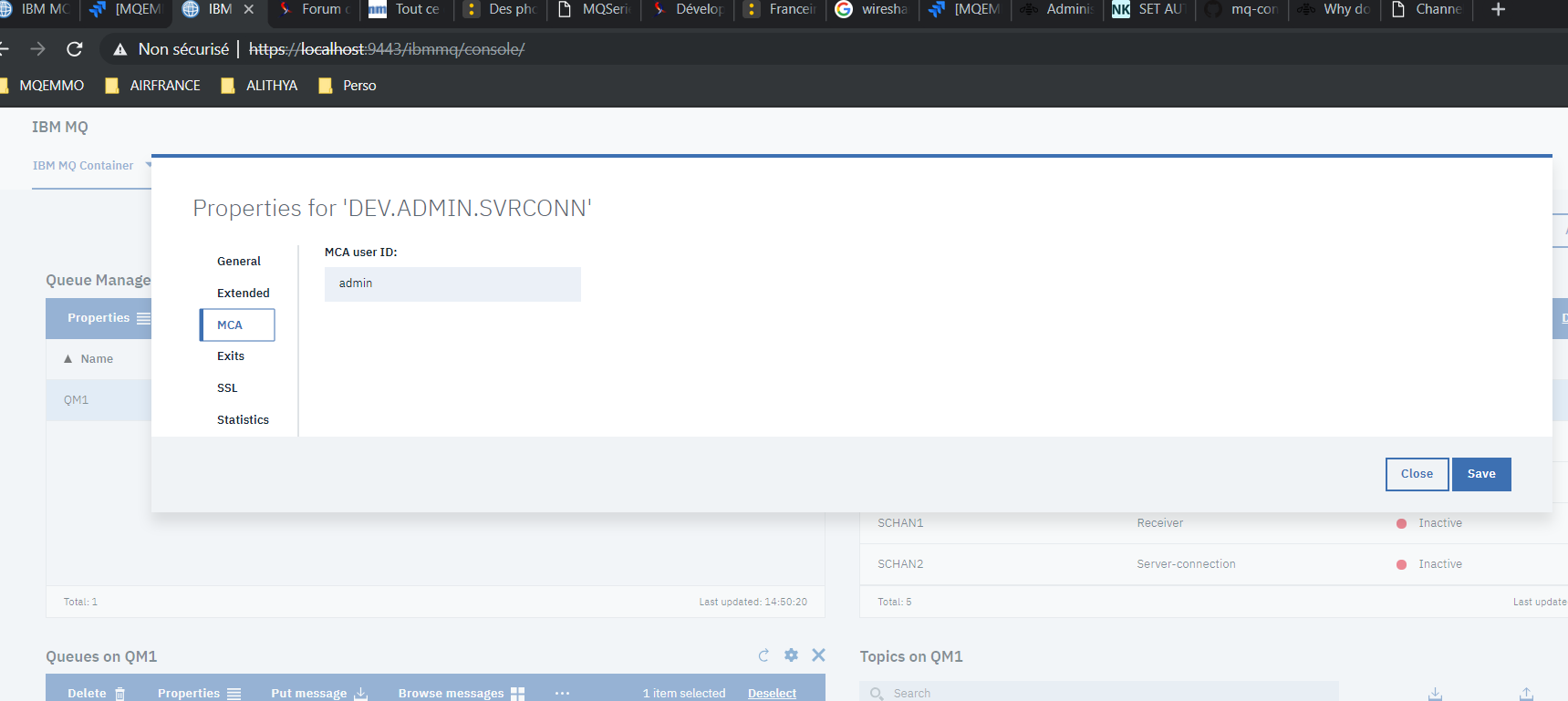This screenshot has height=701, width=1568.
Task: Click Browse messages in Queues toolbar
Action: [x=461, y=693]
